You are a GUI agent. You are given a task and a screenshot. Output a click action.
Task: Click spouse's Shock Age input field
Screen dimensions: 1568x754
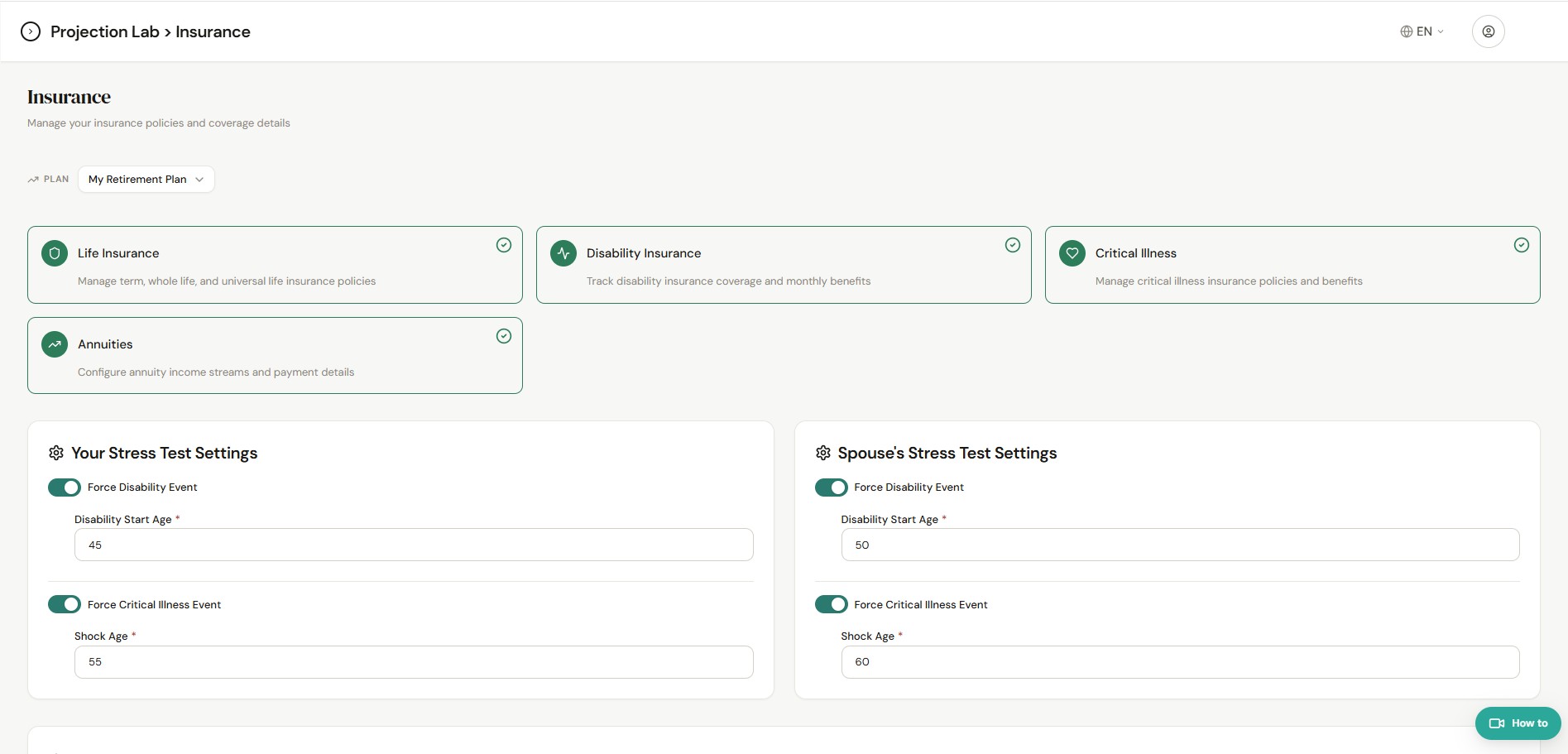(1181, 662)
